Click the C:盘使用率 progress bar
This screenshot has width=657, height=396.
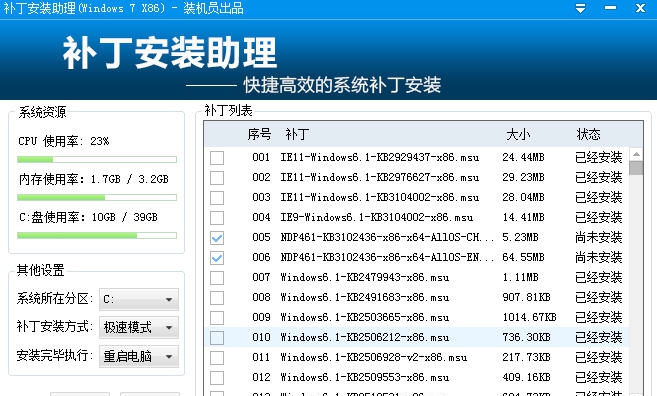point(97,236)
